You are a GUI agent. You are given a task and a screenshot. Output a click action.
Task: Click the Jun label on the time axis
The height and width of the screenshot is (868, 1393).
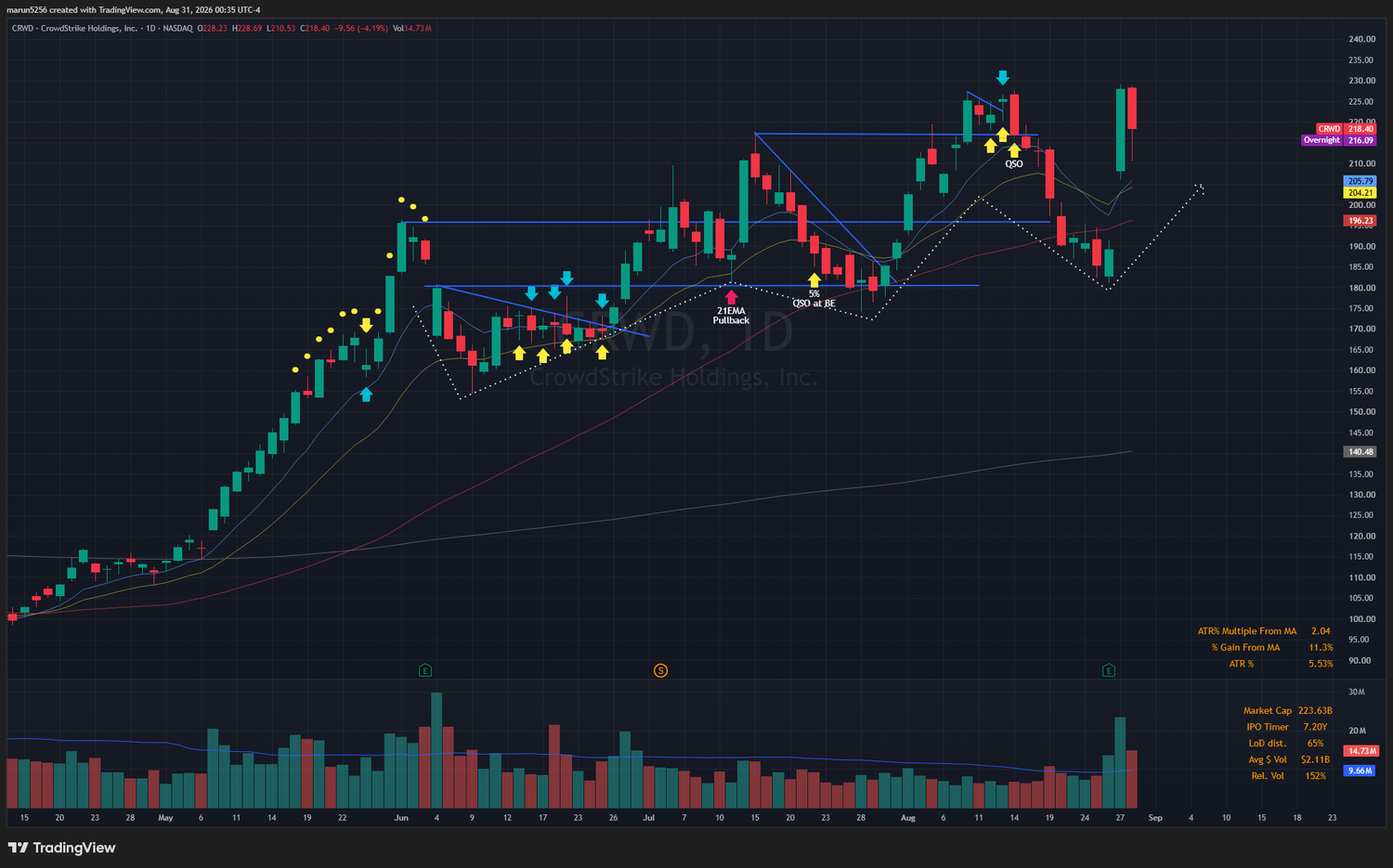click(x=401, y=818)
